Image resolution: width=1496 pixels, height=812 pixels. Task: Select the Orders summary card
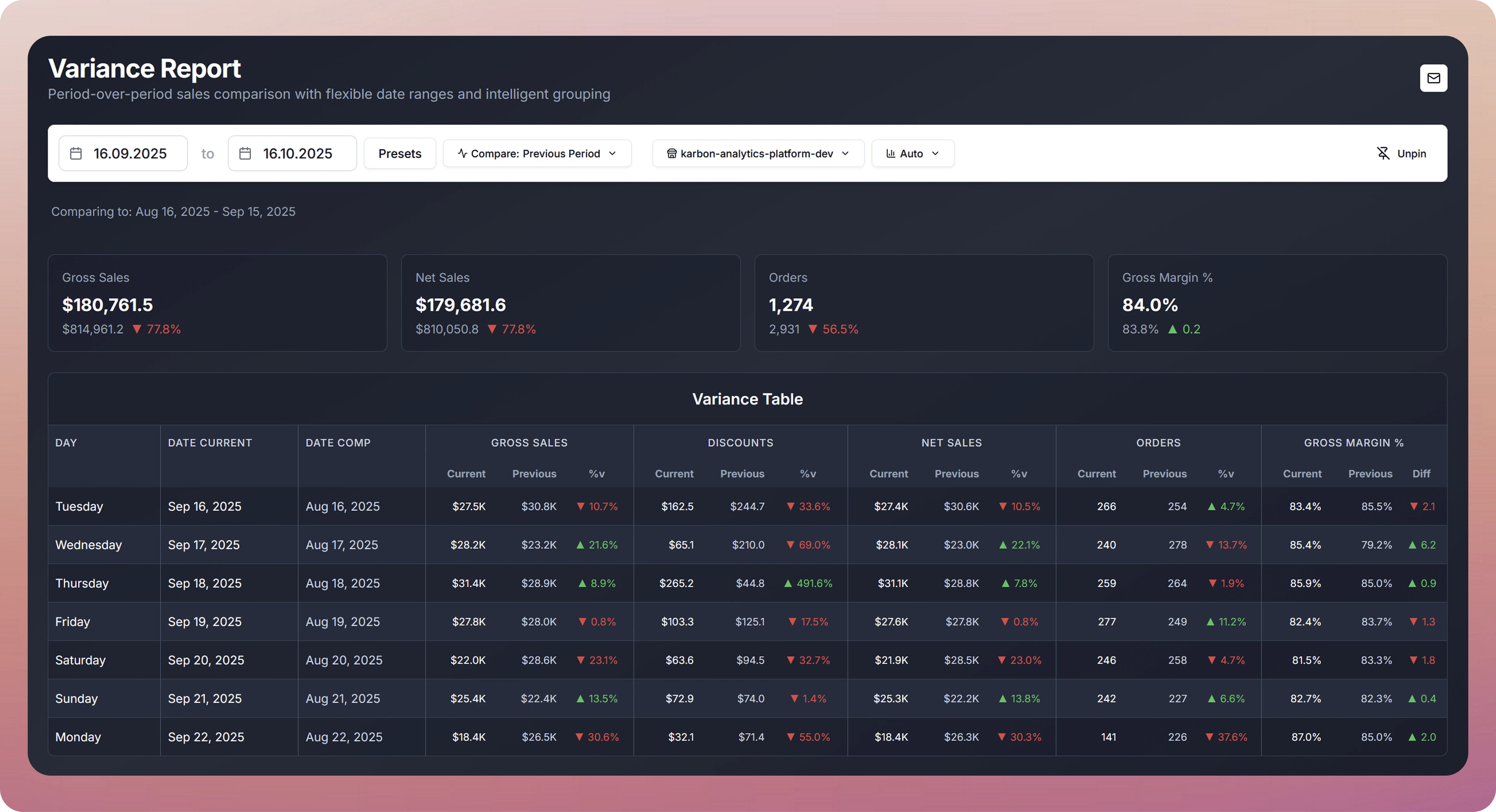tap(924, 303)
